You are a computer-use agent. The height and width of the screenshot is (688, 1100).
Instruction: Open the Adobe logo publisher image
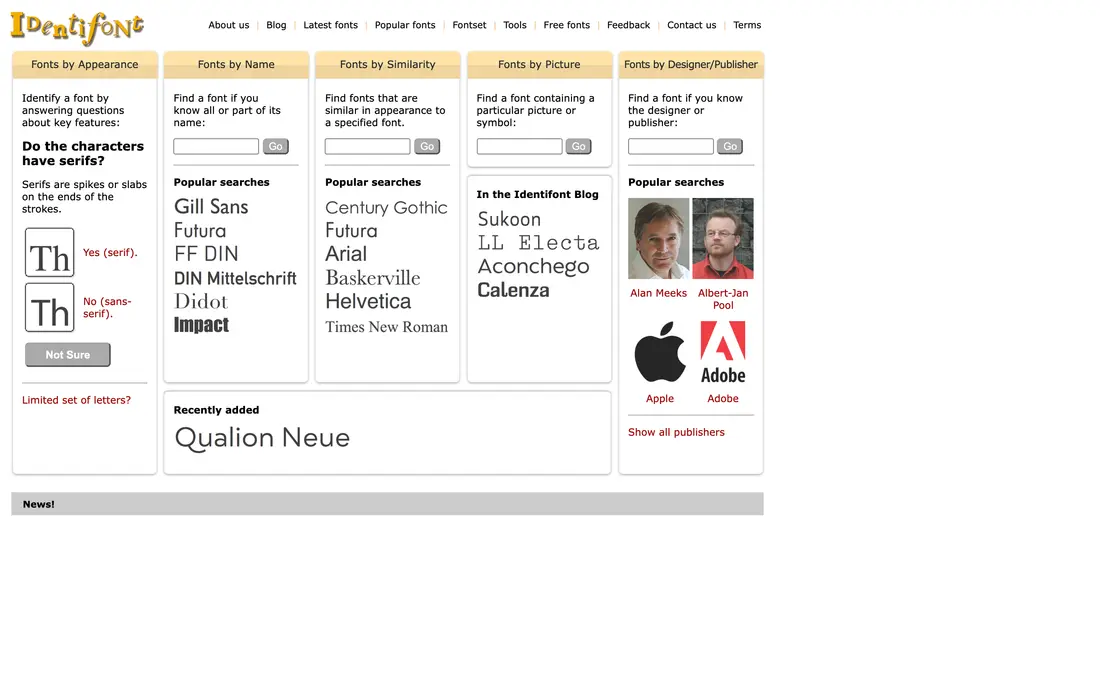(x=723, y=352)
